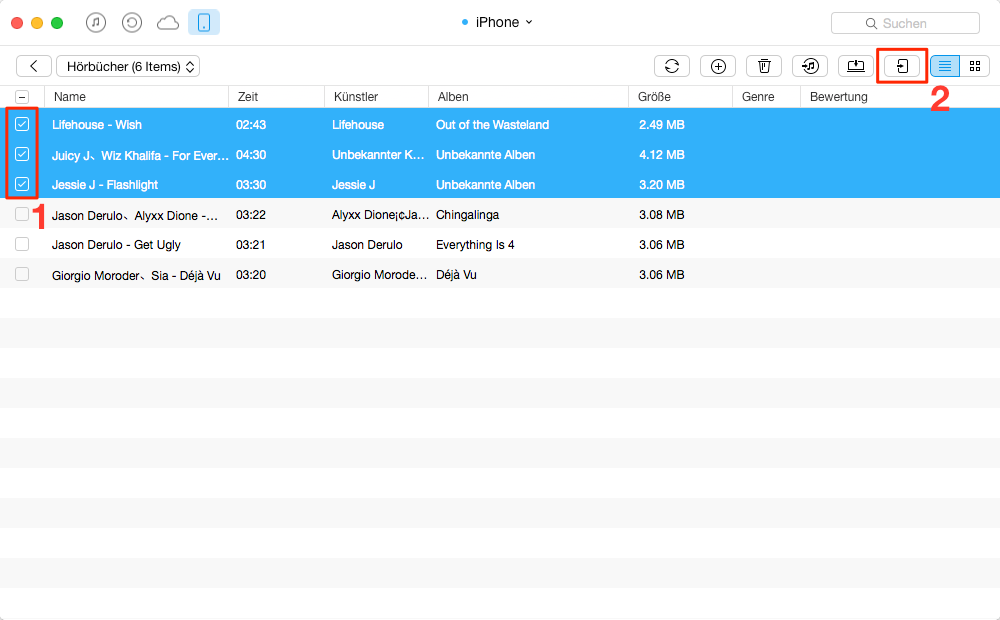Uncheck Jessie J - Flashlight checkbox
Image resolution: width=1000 pixels, height=620 pixels.
click(x=22, y=184)
